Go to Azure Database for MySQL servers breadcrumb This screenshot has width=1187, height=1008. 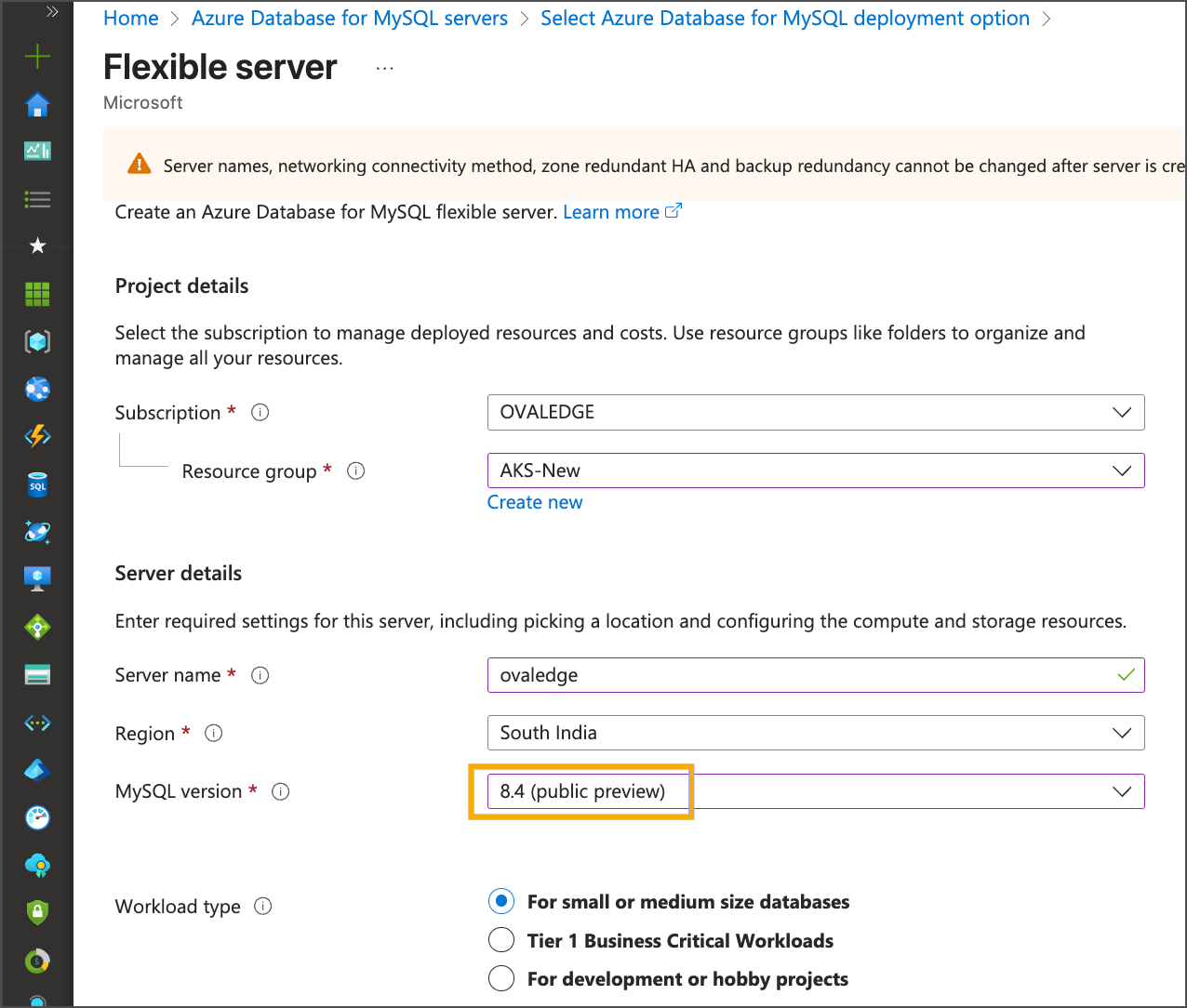tap(350, 19)
